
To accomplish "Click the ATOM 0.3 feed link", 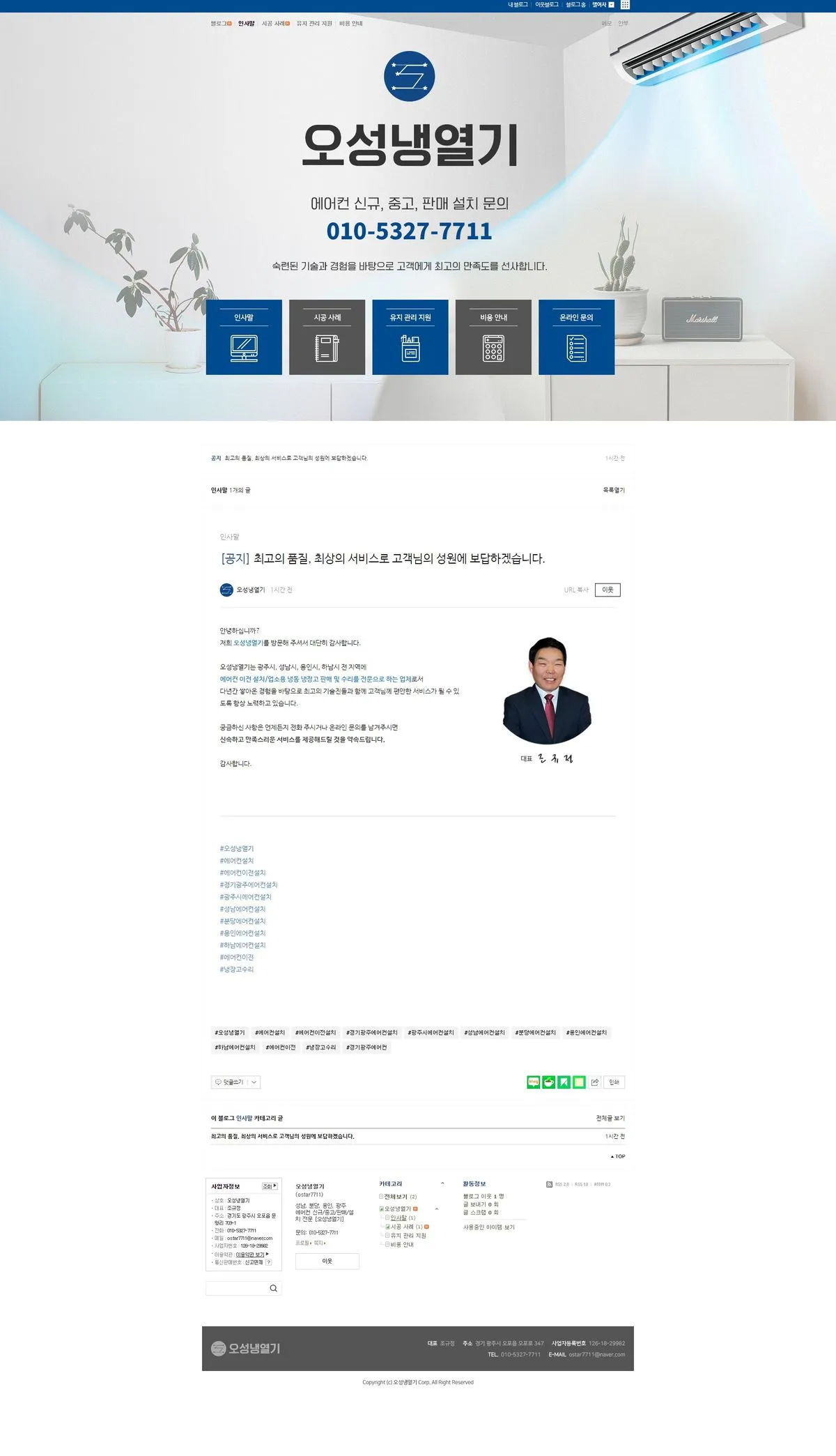I will pos(602,1184).
